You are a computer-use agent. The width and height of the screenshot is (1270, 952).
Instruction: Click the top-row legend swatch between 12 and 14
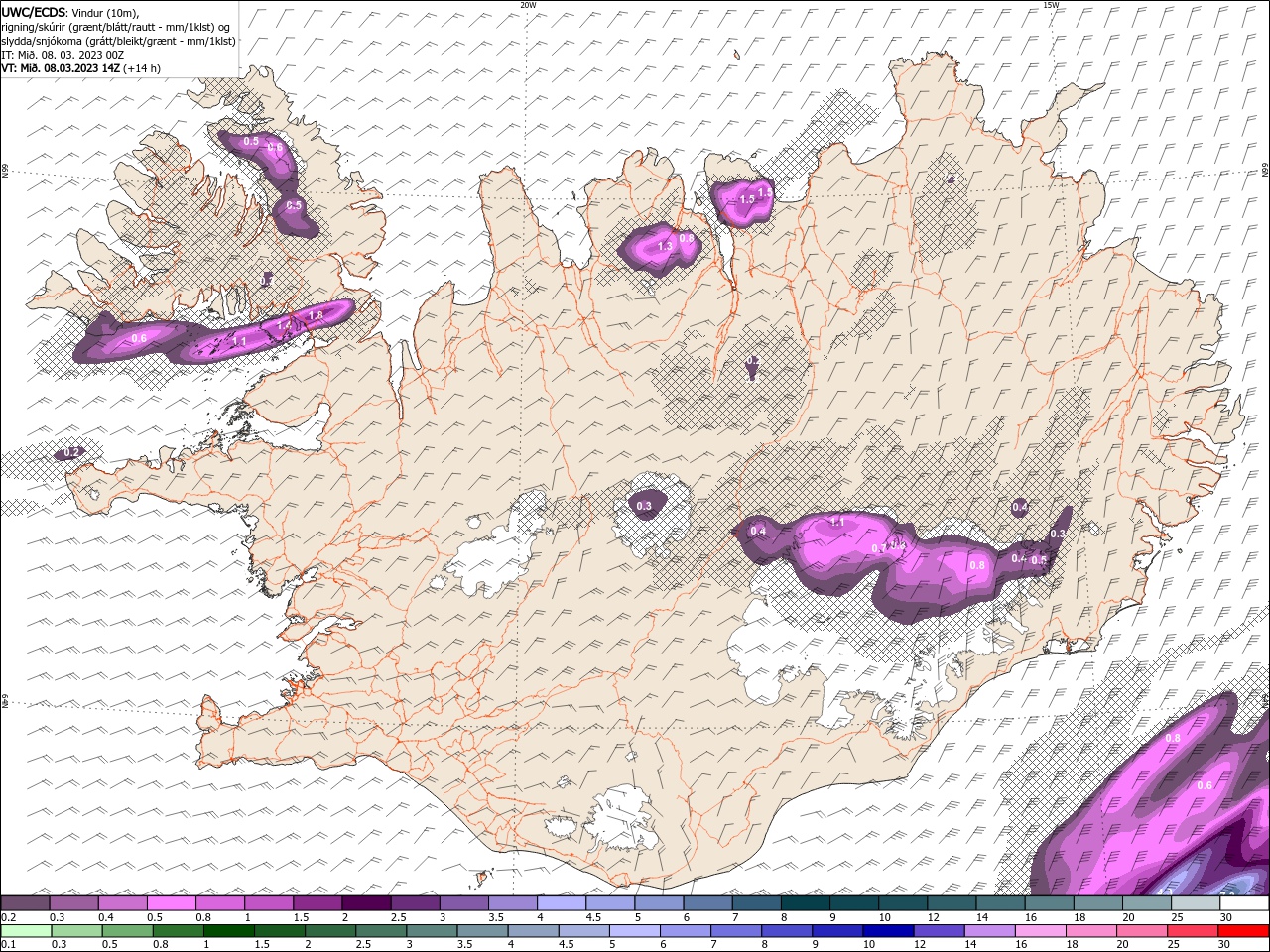952,903
